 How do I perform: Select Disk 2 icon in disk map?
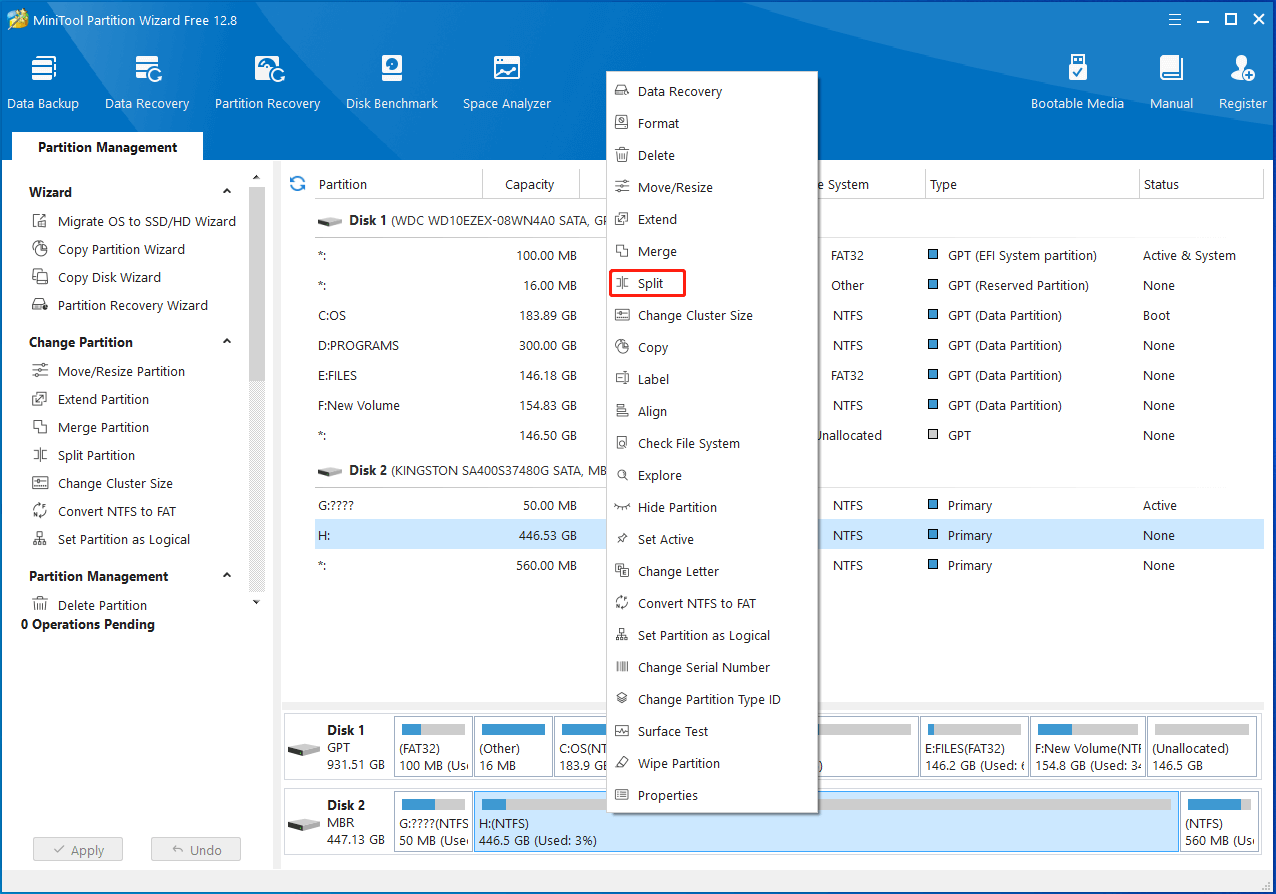pyautogui.click(x=304, y=825)
